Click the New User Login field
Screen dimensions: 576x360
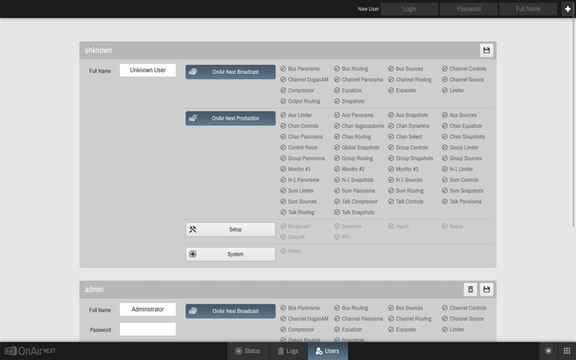(409, 9)
